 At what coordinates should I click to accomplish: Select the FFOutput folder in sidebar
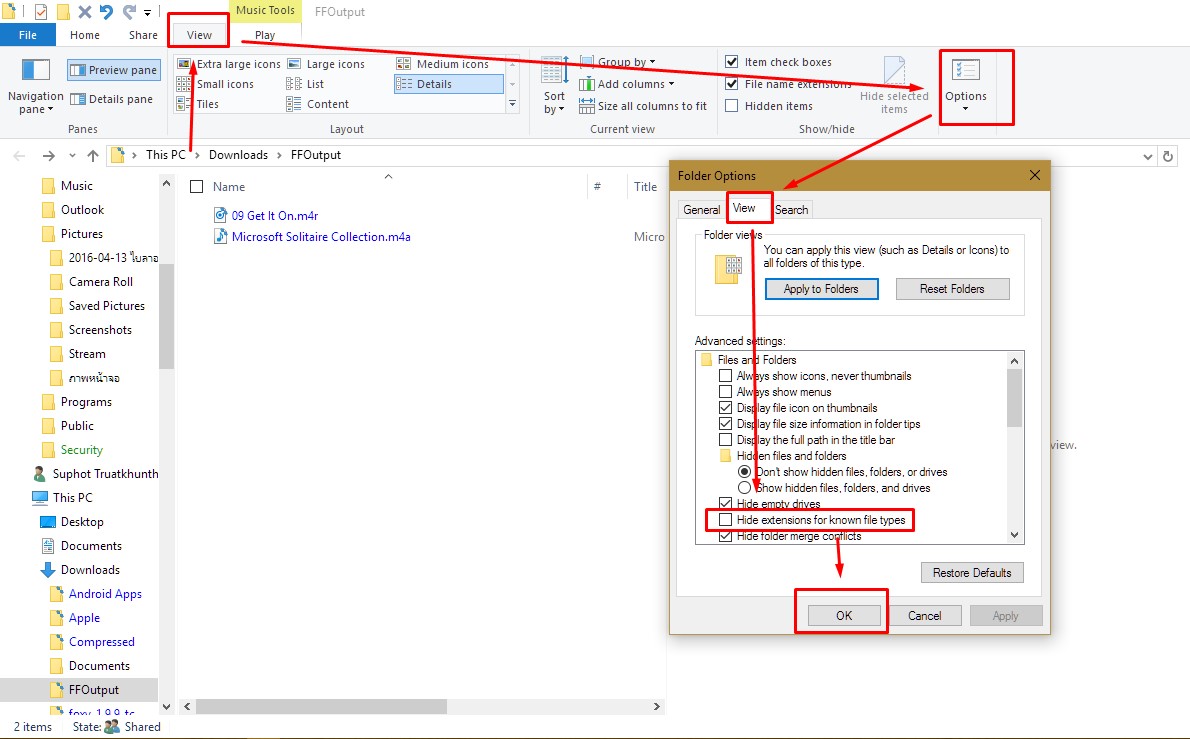[x=93, y=690]
